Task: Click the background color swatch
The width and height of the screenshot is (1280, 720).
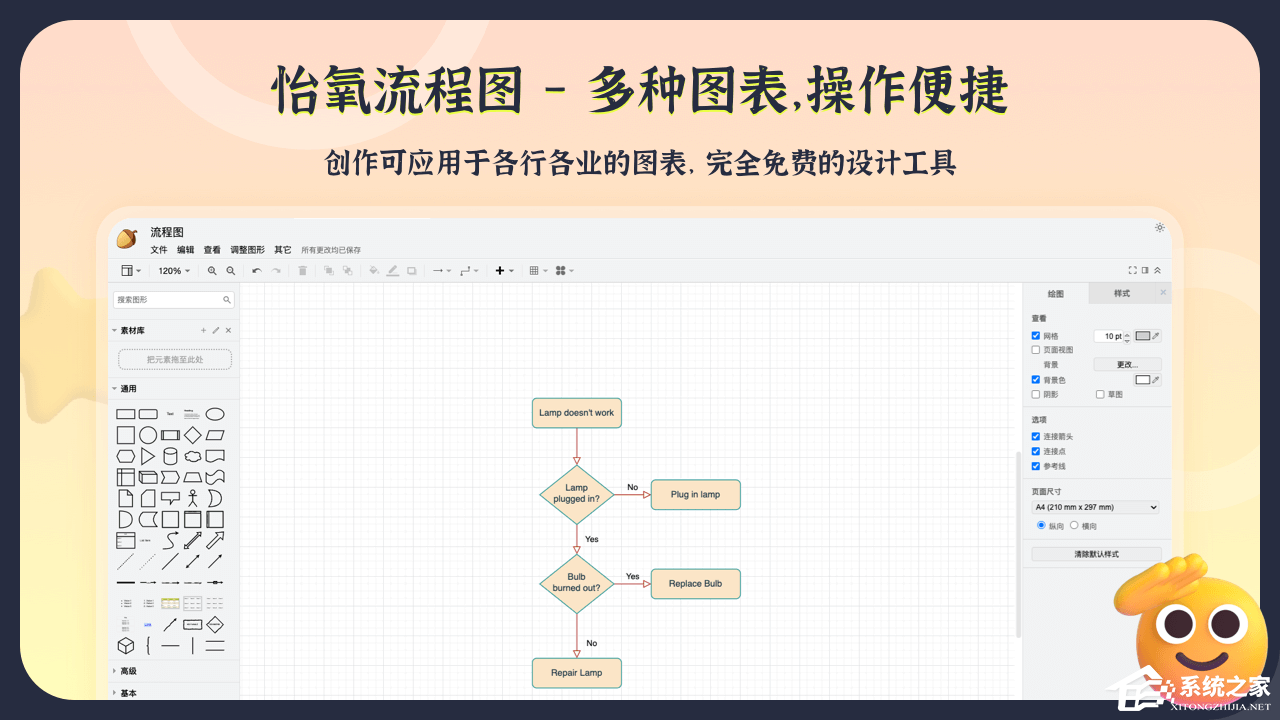Action: (1143, 380)
